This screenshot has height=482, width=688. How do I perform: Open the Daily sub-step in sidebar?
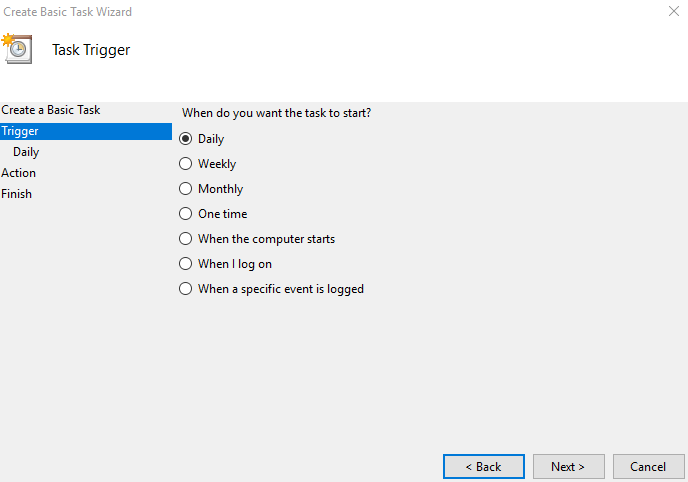coord(26,152)
